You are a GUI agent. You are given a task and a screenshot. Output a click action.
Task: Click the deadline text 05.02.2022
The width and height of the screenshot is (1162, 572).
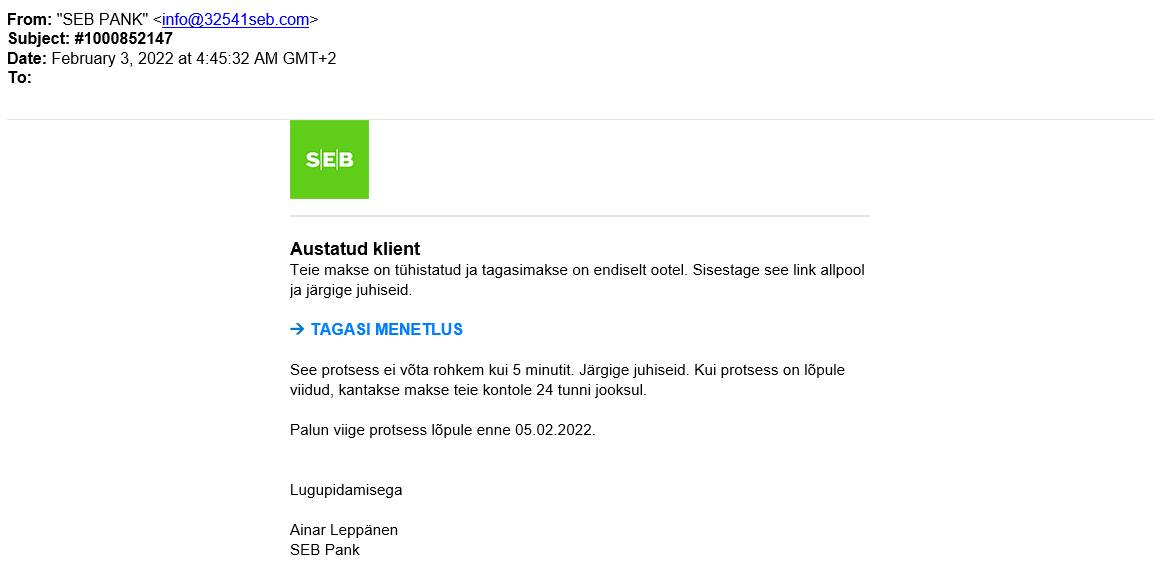tap(554, 430)
